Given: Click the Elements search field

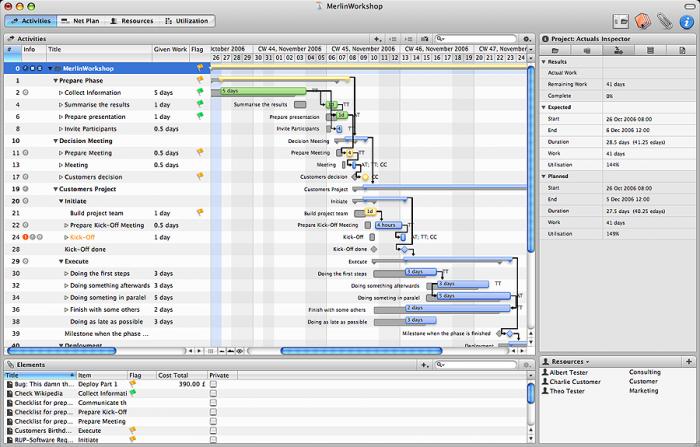Looking at the screenshot, I should tap(475, 365).
